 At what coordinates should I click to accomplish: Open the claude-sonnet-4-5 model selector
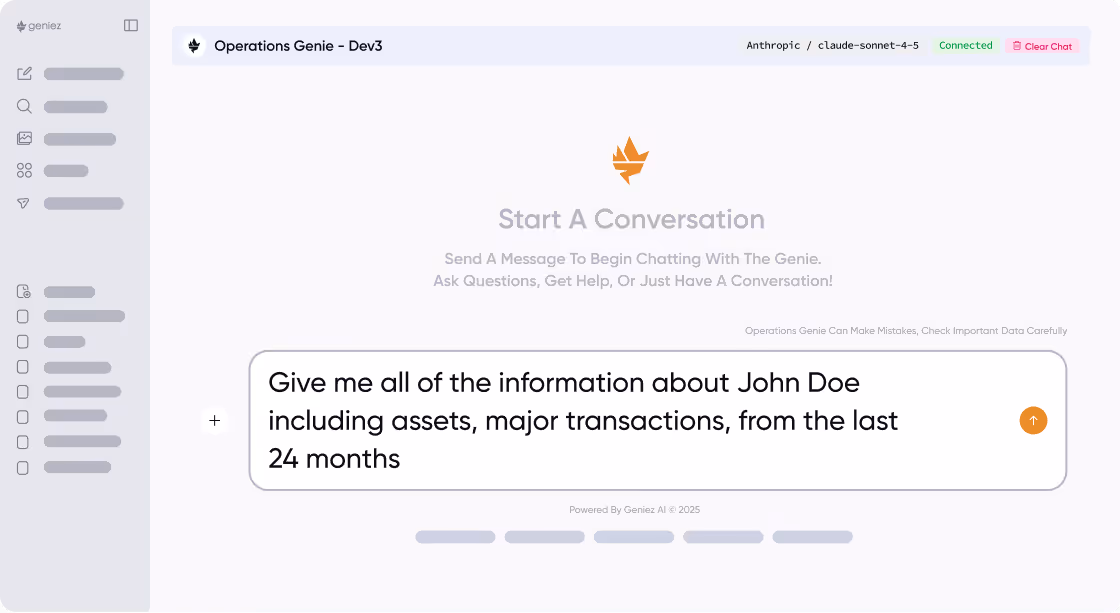[869, 45]
